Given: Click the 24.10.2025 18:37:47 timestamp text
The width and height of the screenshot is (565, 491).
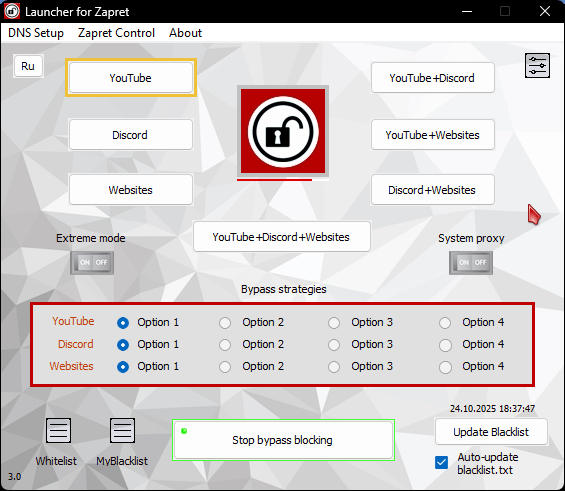Looking at the screenshot, I should pyautogui.click(x=492, y=409).
